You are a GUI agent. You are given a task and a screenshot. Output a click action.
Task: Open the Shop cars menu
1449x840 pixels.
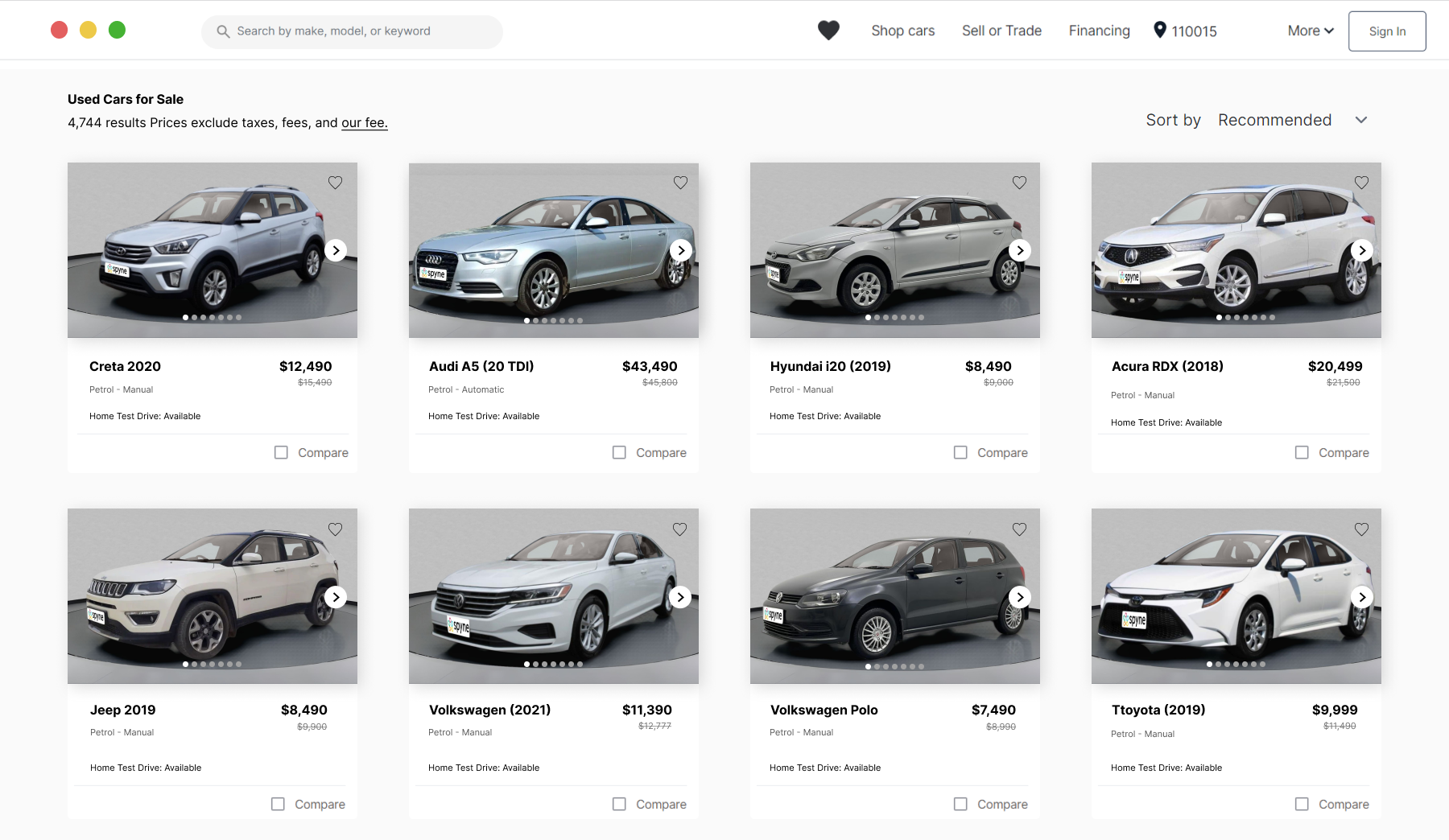pos(902,31)
